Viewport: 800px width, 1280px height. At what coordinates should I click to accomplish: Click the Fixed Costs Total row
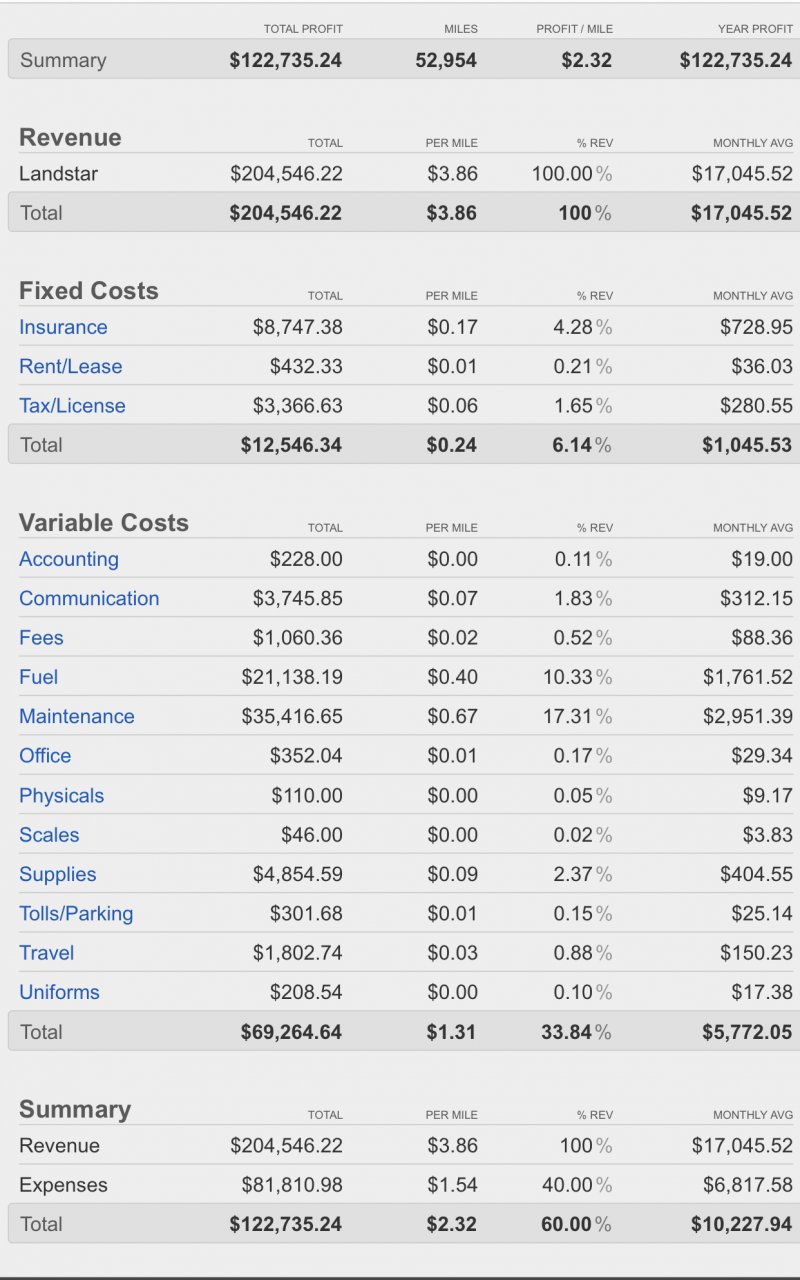[400, 444]
